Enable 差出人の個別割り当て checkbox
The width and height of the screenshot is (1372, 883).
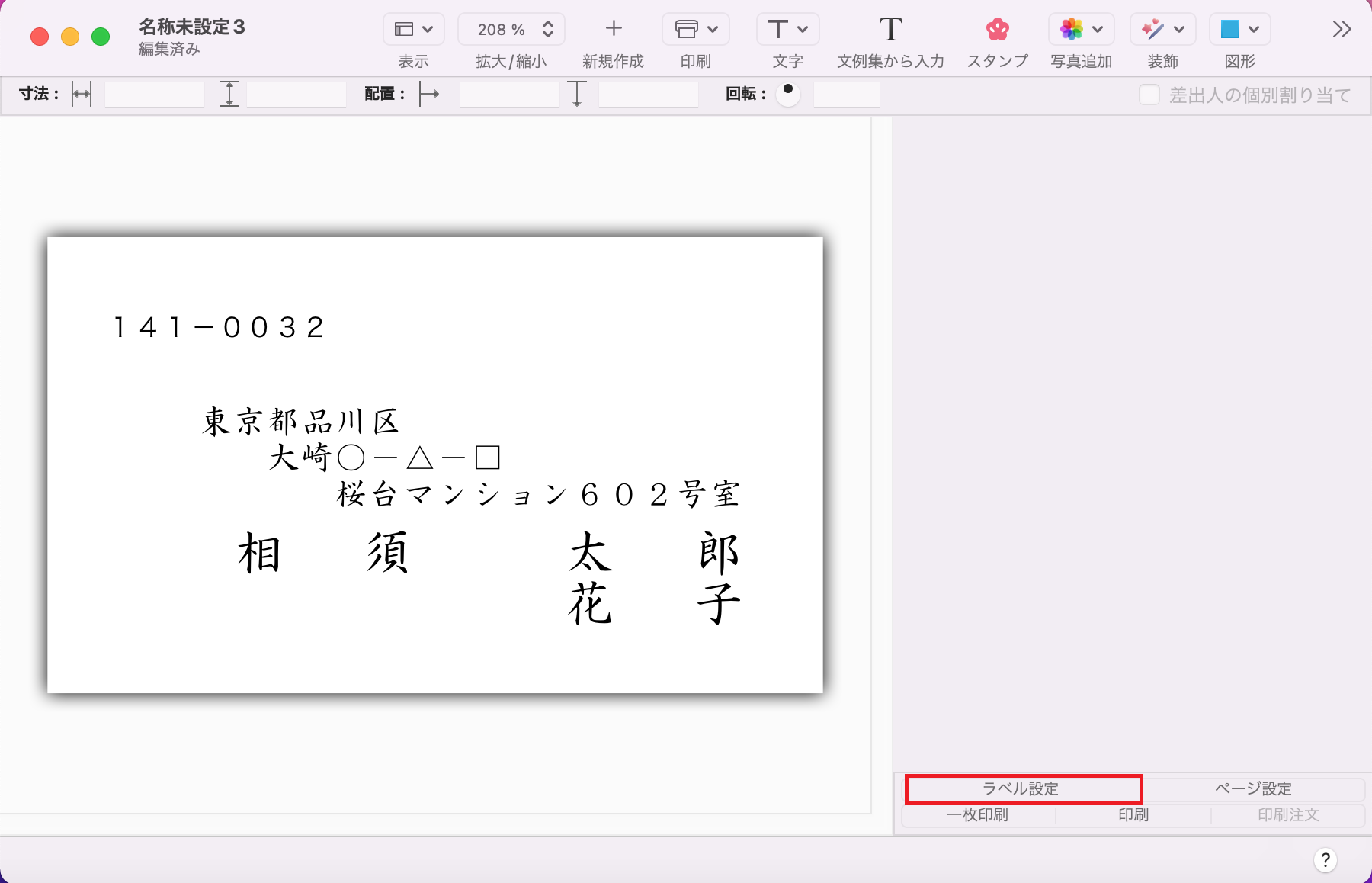point(1149,95)
